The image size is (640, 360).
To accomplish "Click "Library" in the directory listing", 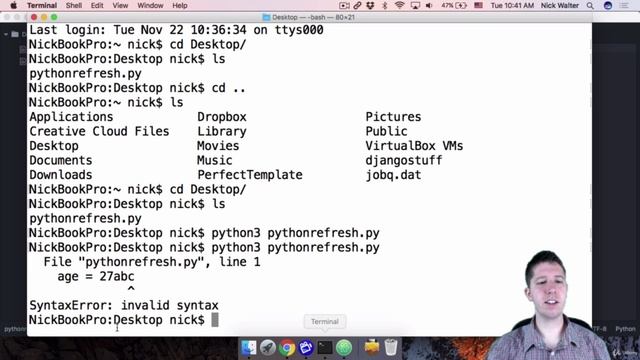I will (x=222, y=131).
